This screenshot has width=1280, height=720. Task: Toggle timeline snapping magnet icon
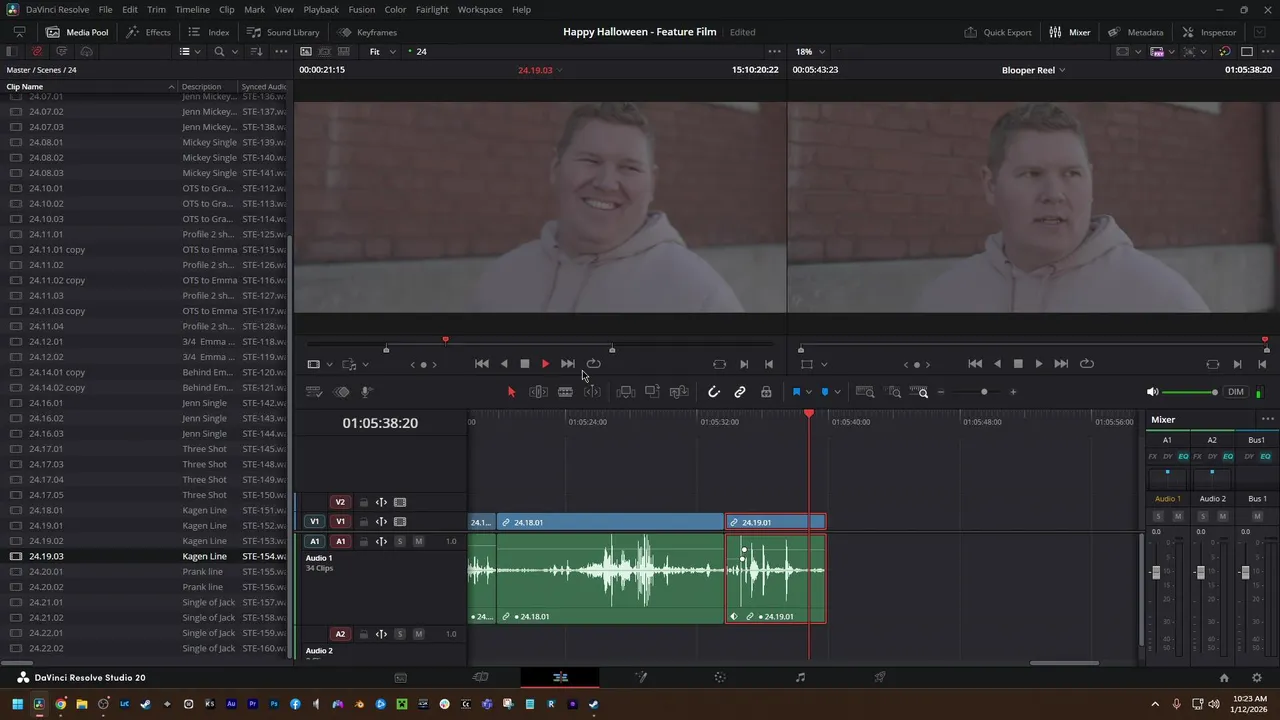[714, 392]
